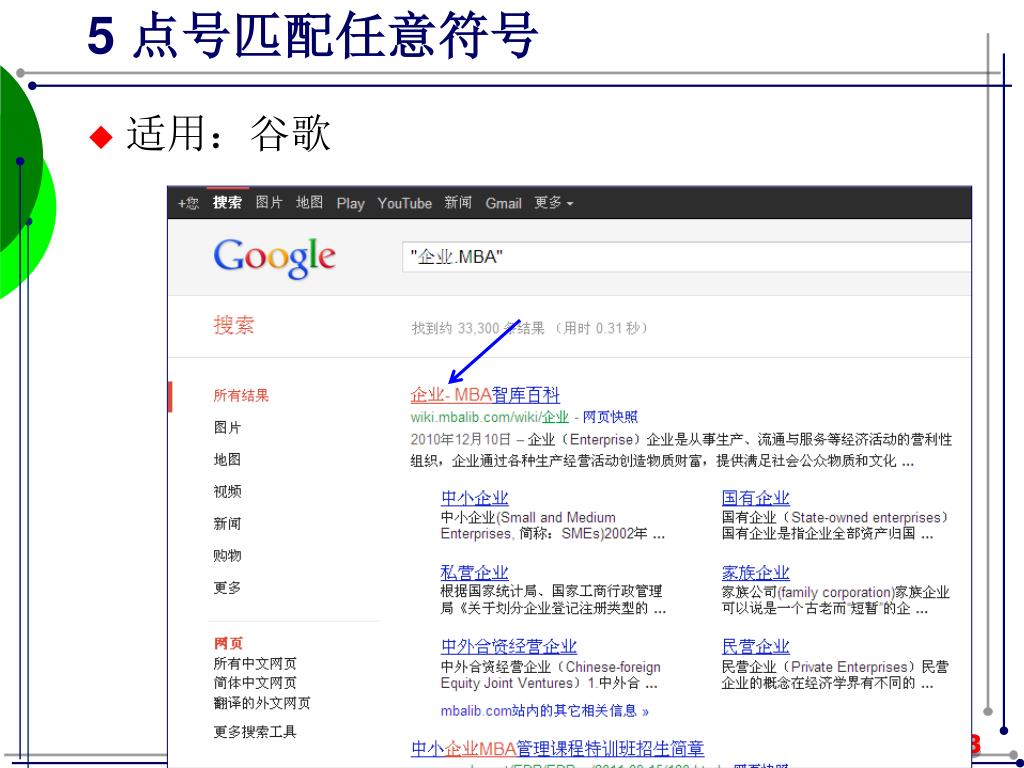
Task: Expand 更多 in the left sidebar
Action: pos(227,587)
